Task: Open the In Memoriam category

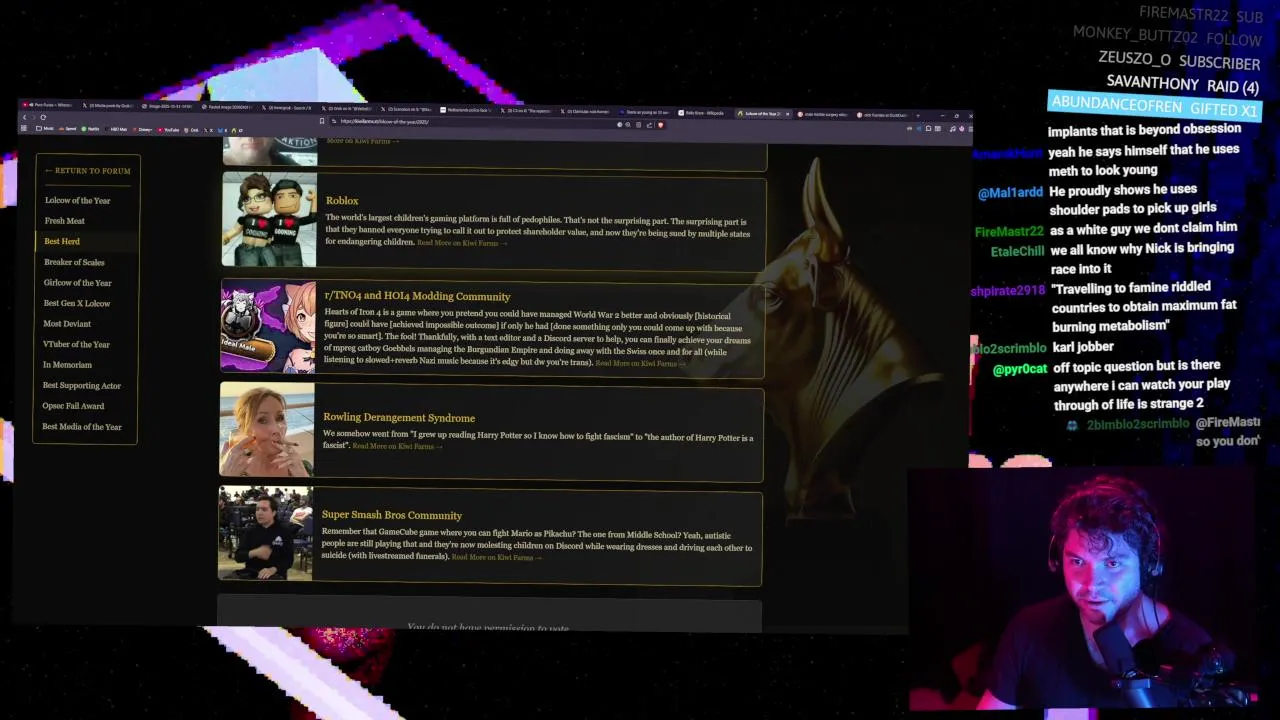Action: tap(67, 365)
